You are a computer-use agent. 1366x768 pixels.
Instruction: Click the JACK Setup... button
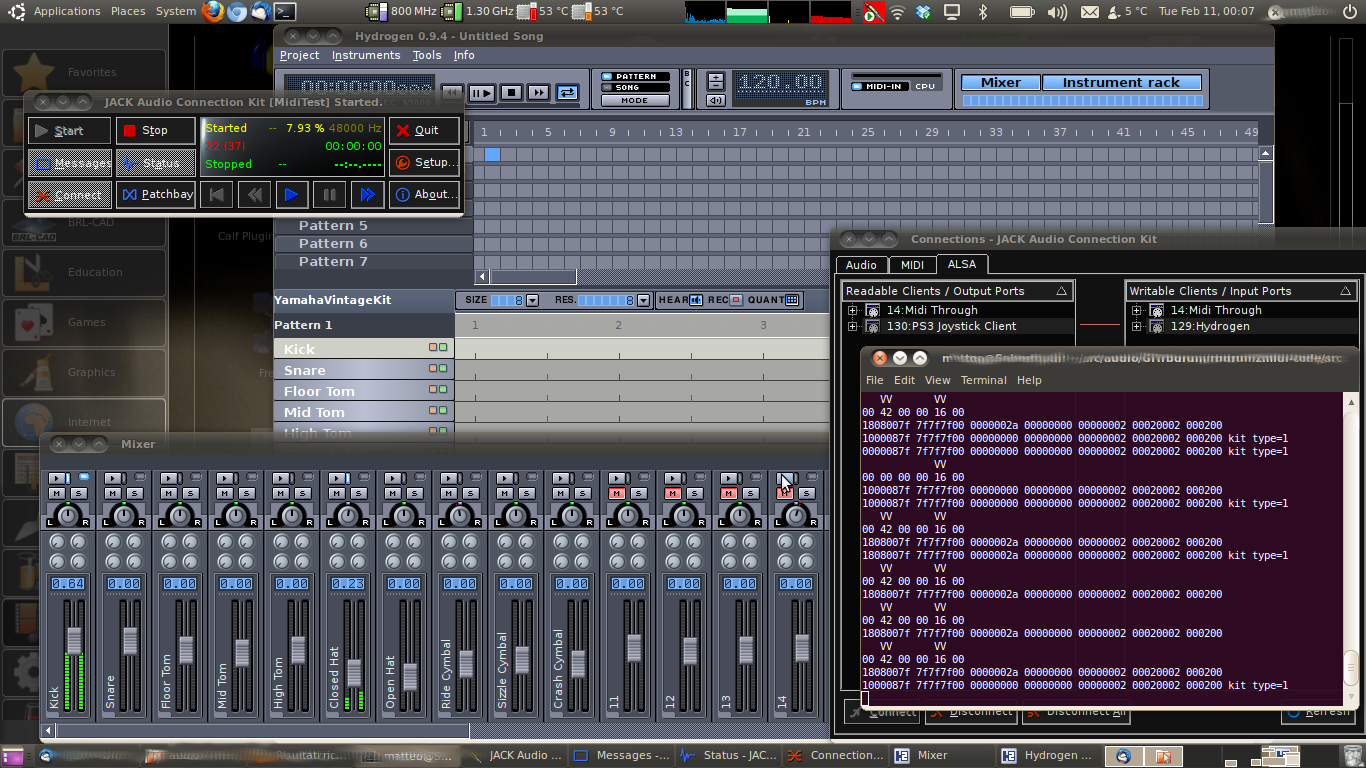[425, 163]
